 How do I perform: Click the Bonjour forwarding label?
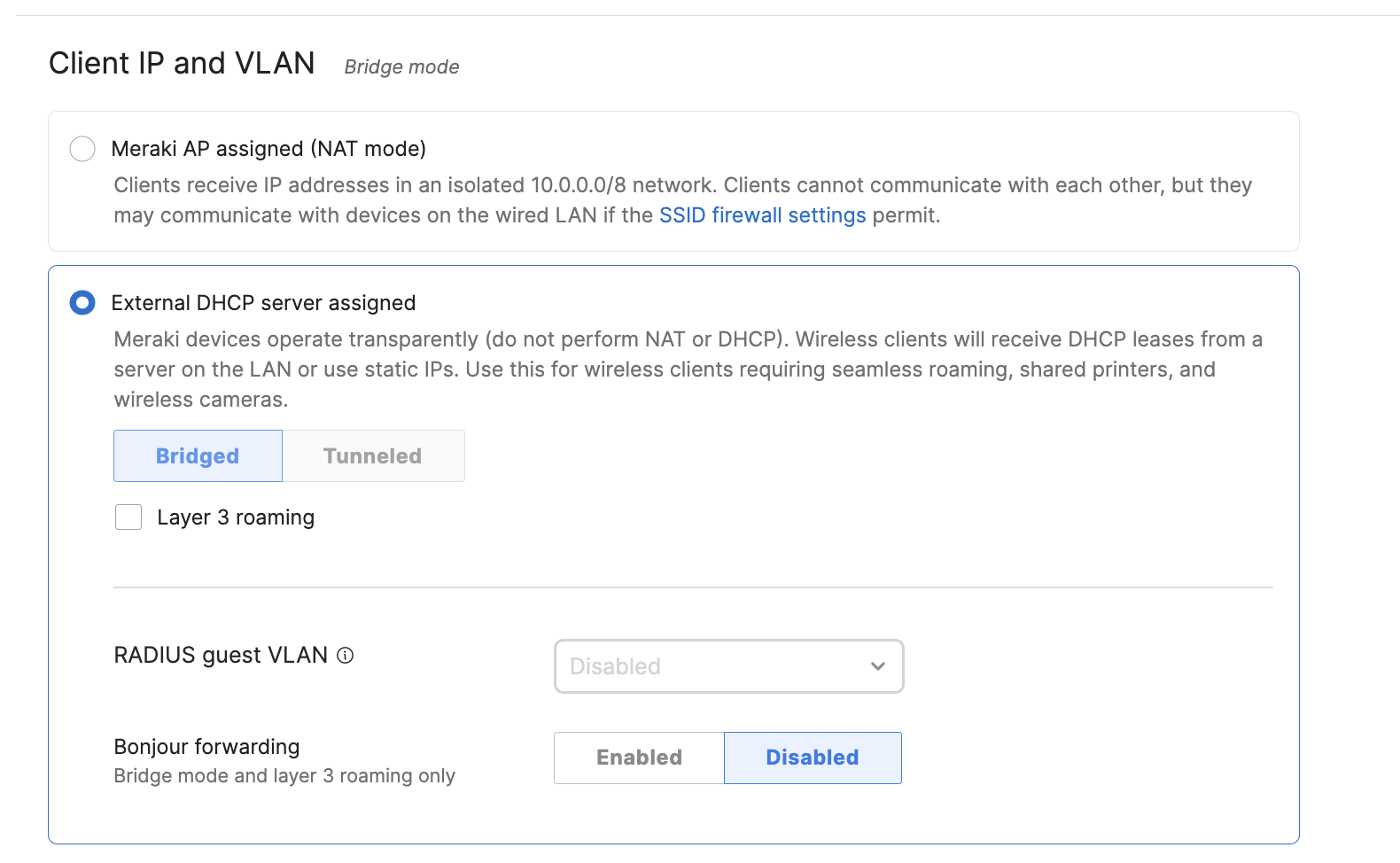click(x=206, y=747)
